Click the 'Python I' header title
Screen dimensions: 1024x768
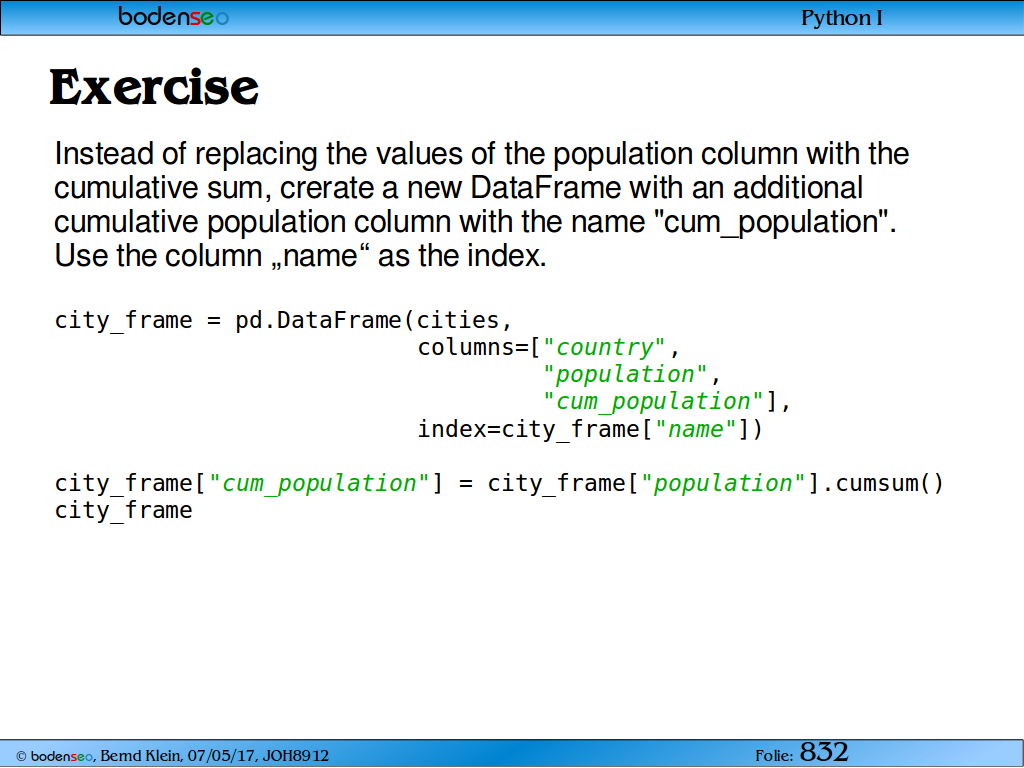[841, 18]
